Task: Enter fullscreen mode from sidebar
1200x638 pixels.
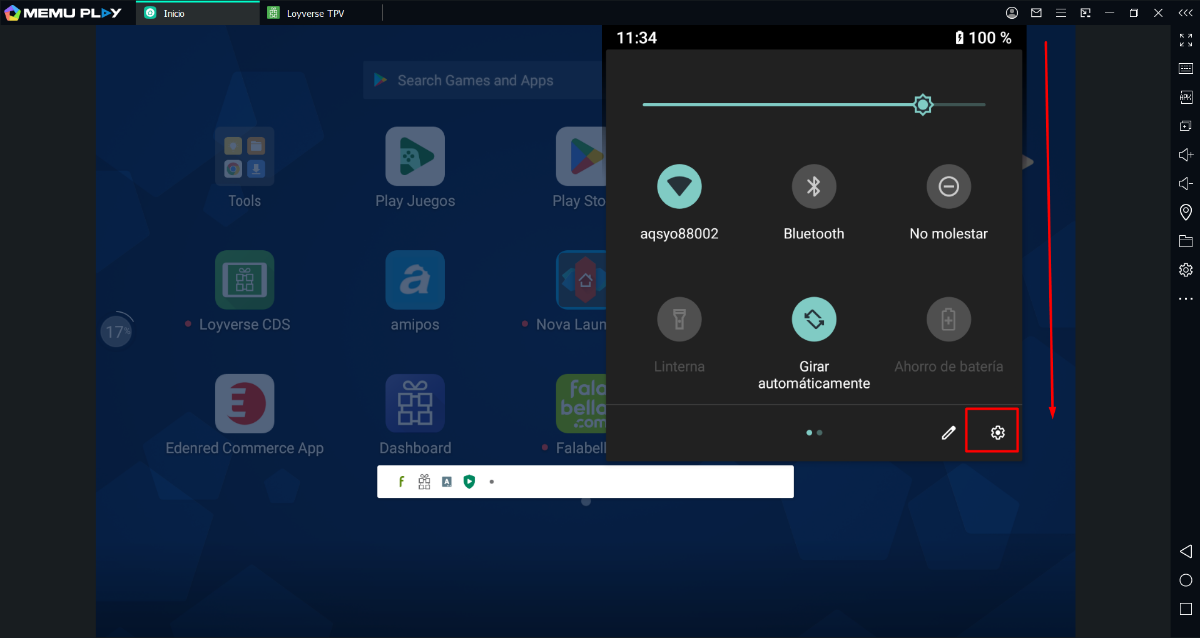Action: pos(1186,40)
